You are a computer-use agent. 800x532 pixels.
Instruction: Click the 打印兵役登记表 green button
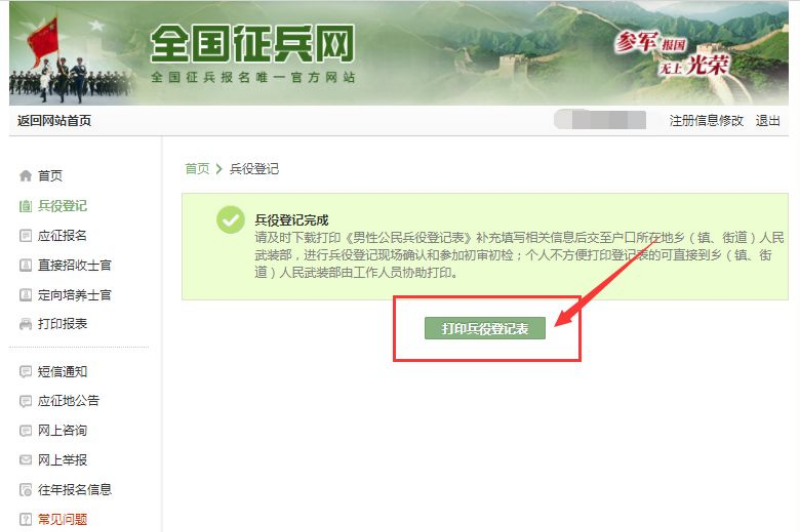coord(485,328)
